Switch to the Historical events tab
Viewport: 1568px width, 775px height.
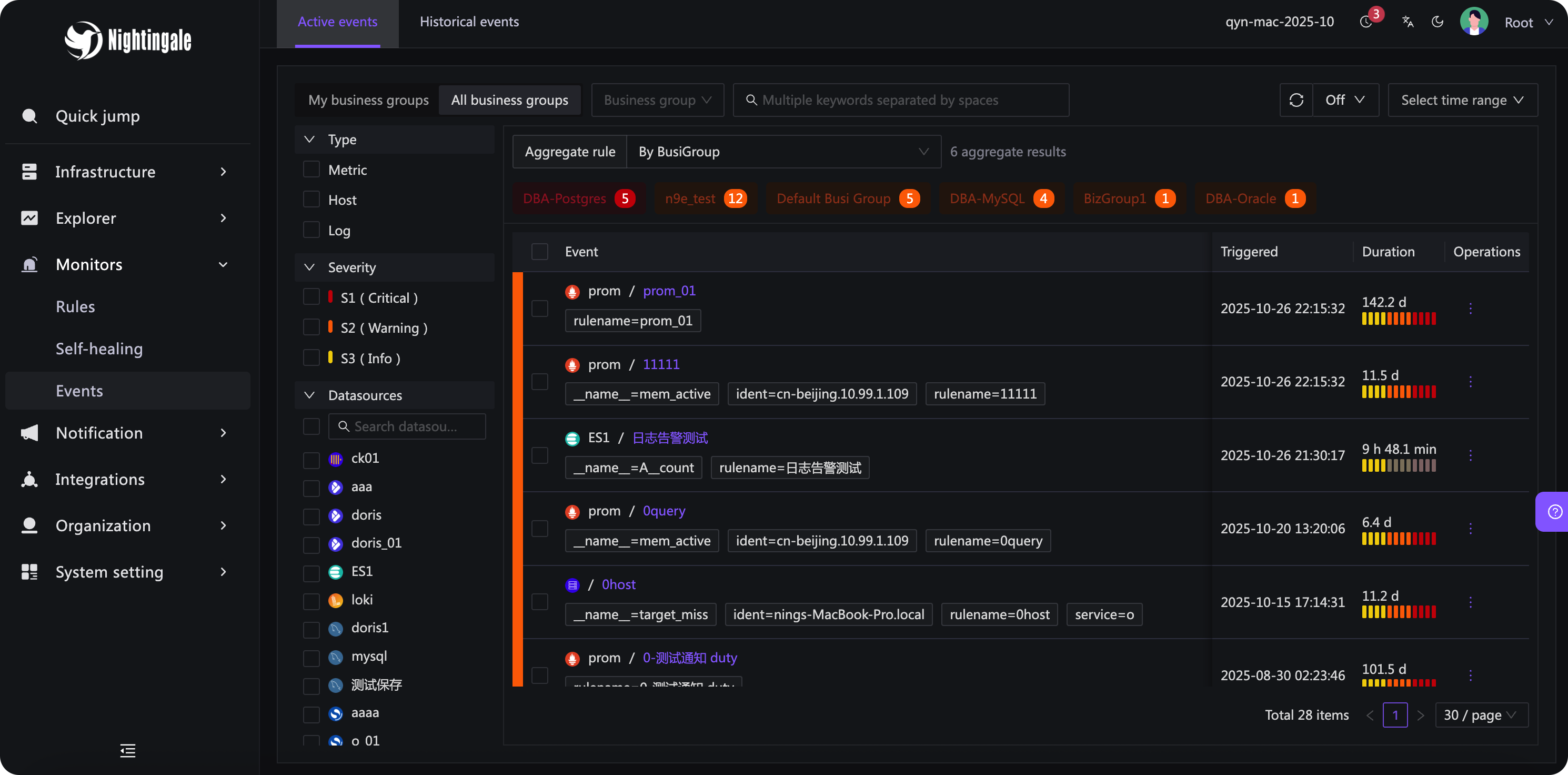pyautogui.click(x=469, y=22)
